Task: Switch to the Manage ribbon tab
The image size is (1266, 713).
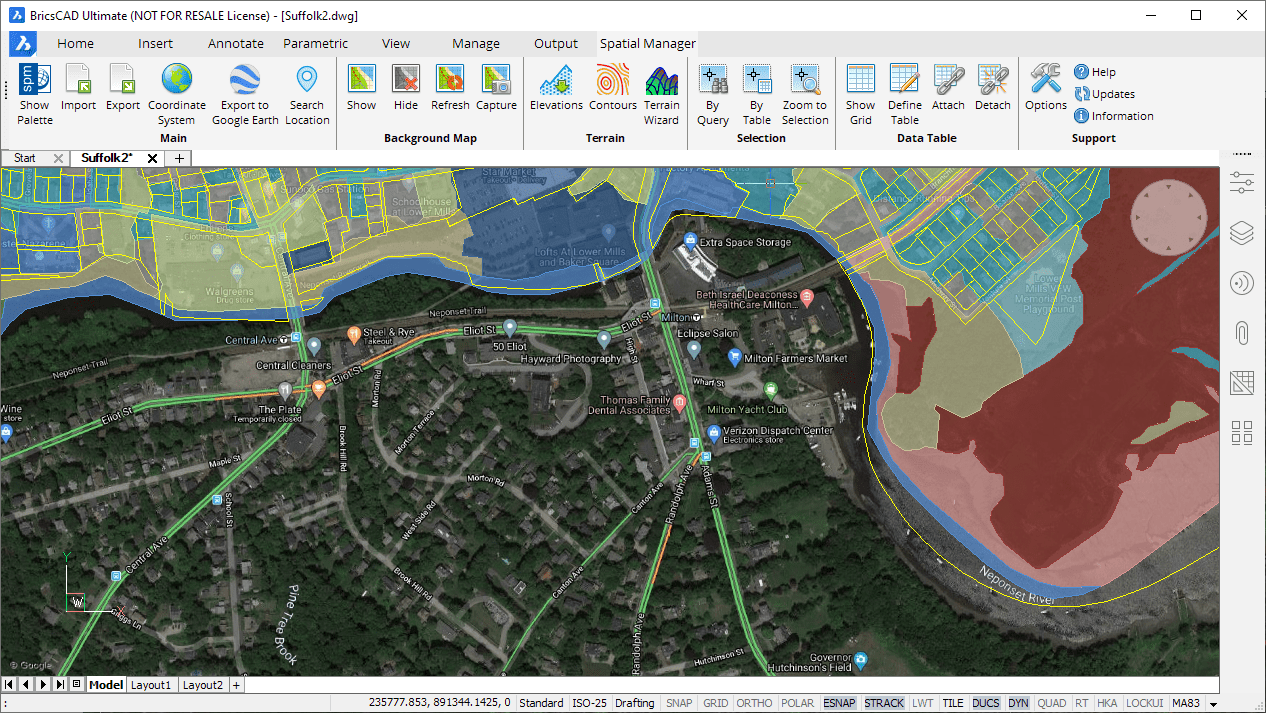Action: [476, 43]
